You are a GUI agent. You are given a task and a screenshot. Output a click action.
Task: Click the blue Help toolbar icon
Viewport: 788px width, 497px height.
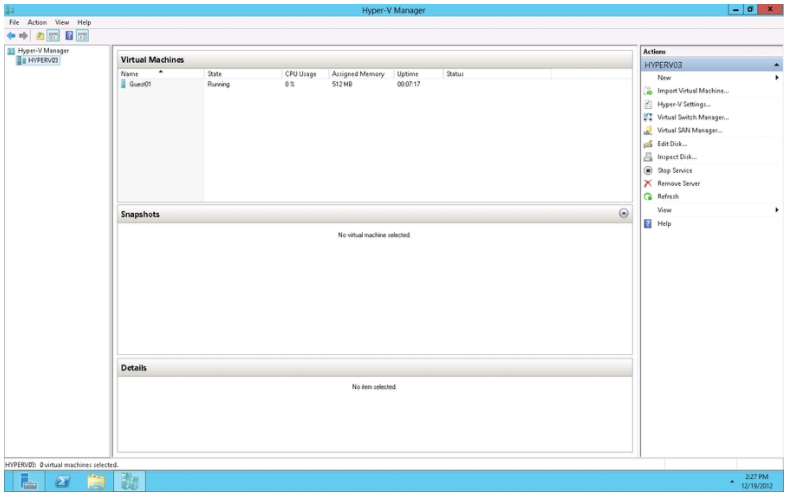69,36
